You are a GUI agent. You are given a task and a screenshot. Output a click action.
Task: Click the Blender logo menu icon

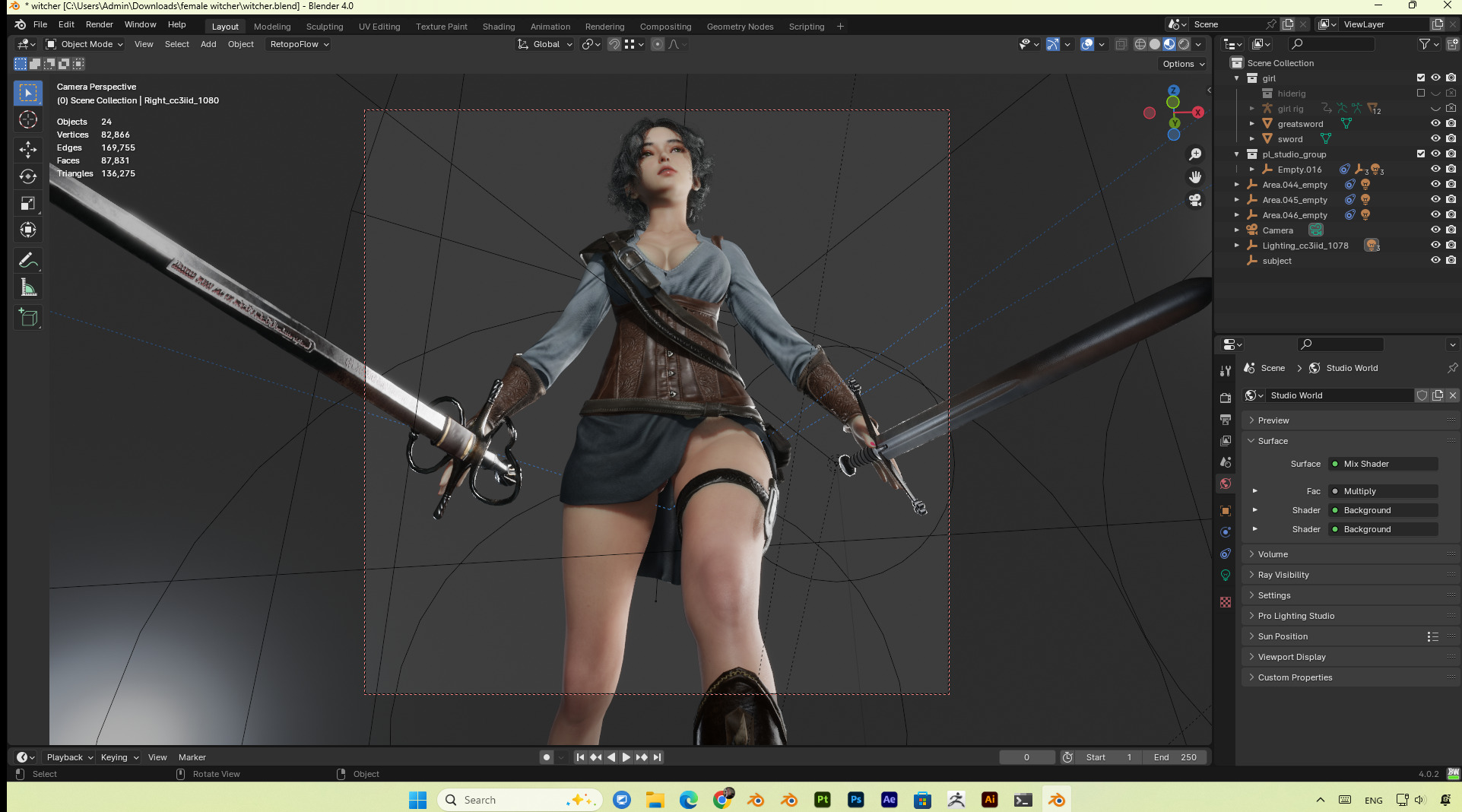pos(21,24)
